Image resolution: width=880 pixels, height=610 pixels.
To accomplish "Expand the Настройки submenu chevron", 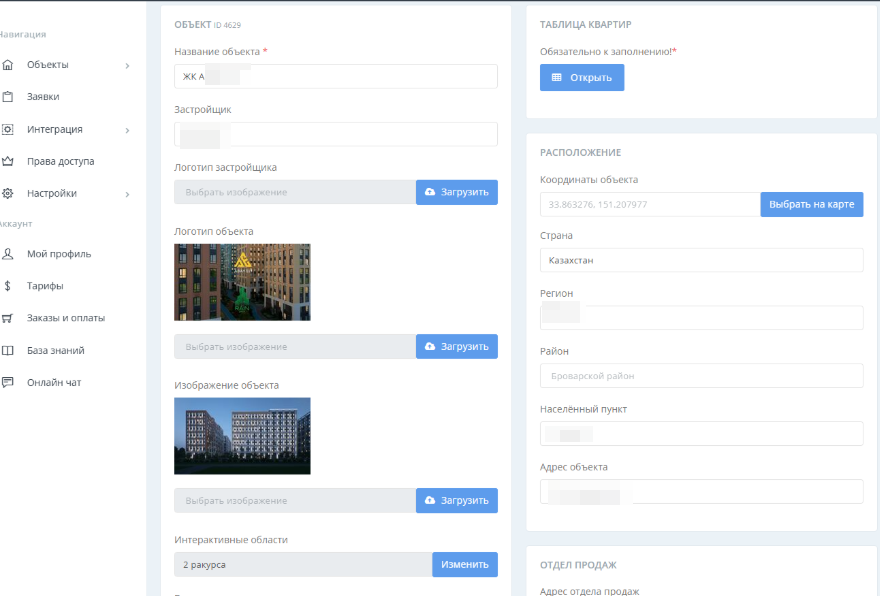I will pos(127,194).
